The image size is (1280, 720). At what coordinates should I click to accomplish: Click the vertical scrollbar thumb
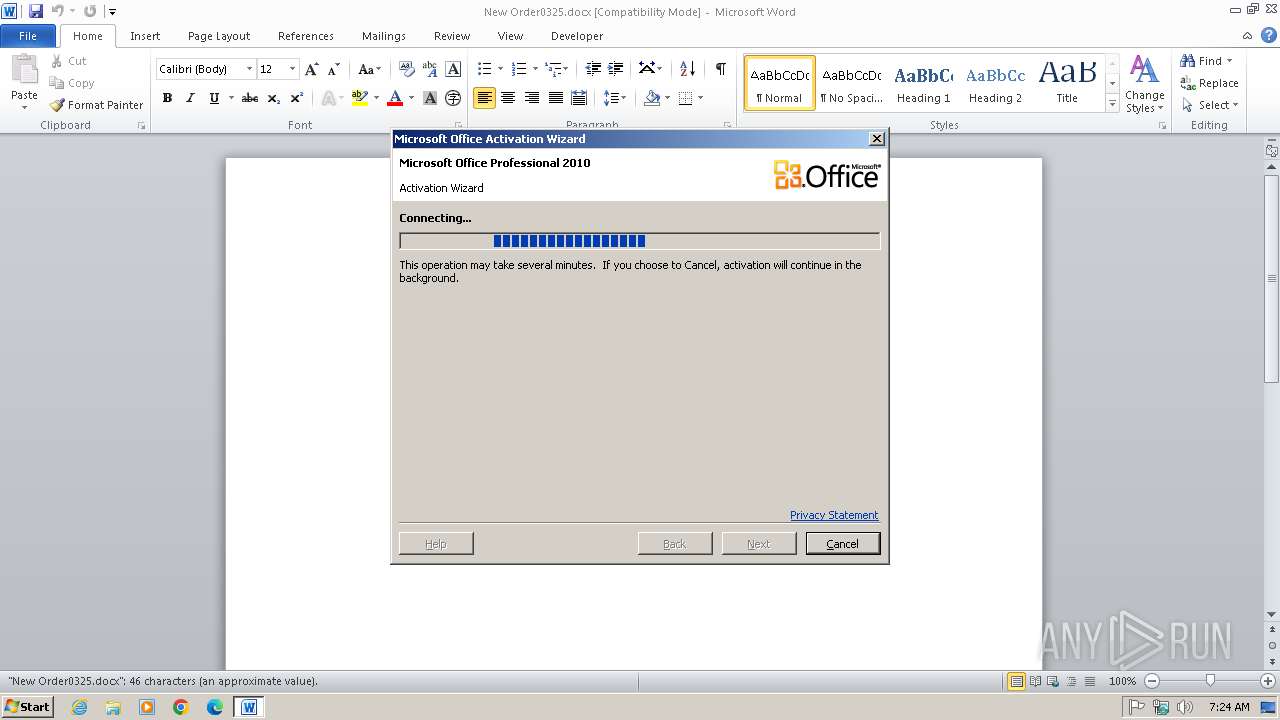point(1272,277)
